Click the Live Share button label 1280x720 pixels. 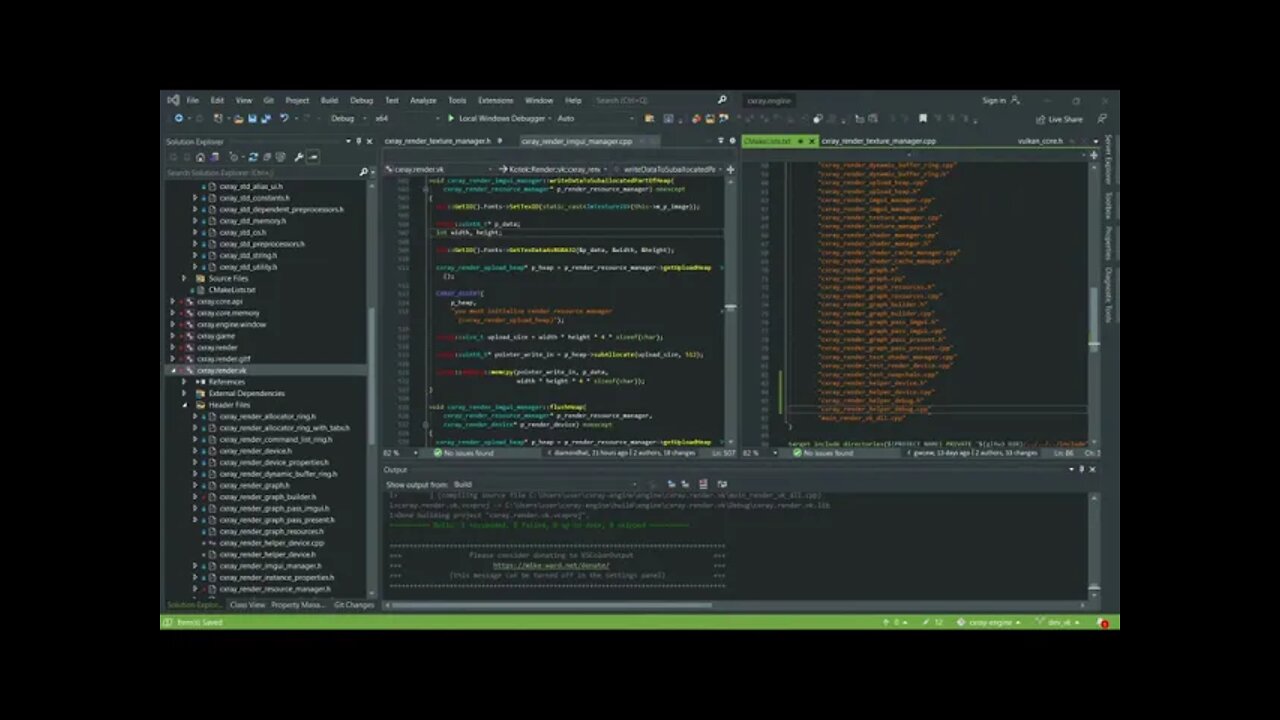point(1065,119)
